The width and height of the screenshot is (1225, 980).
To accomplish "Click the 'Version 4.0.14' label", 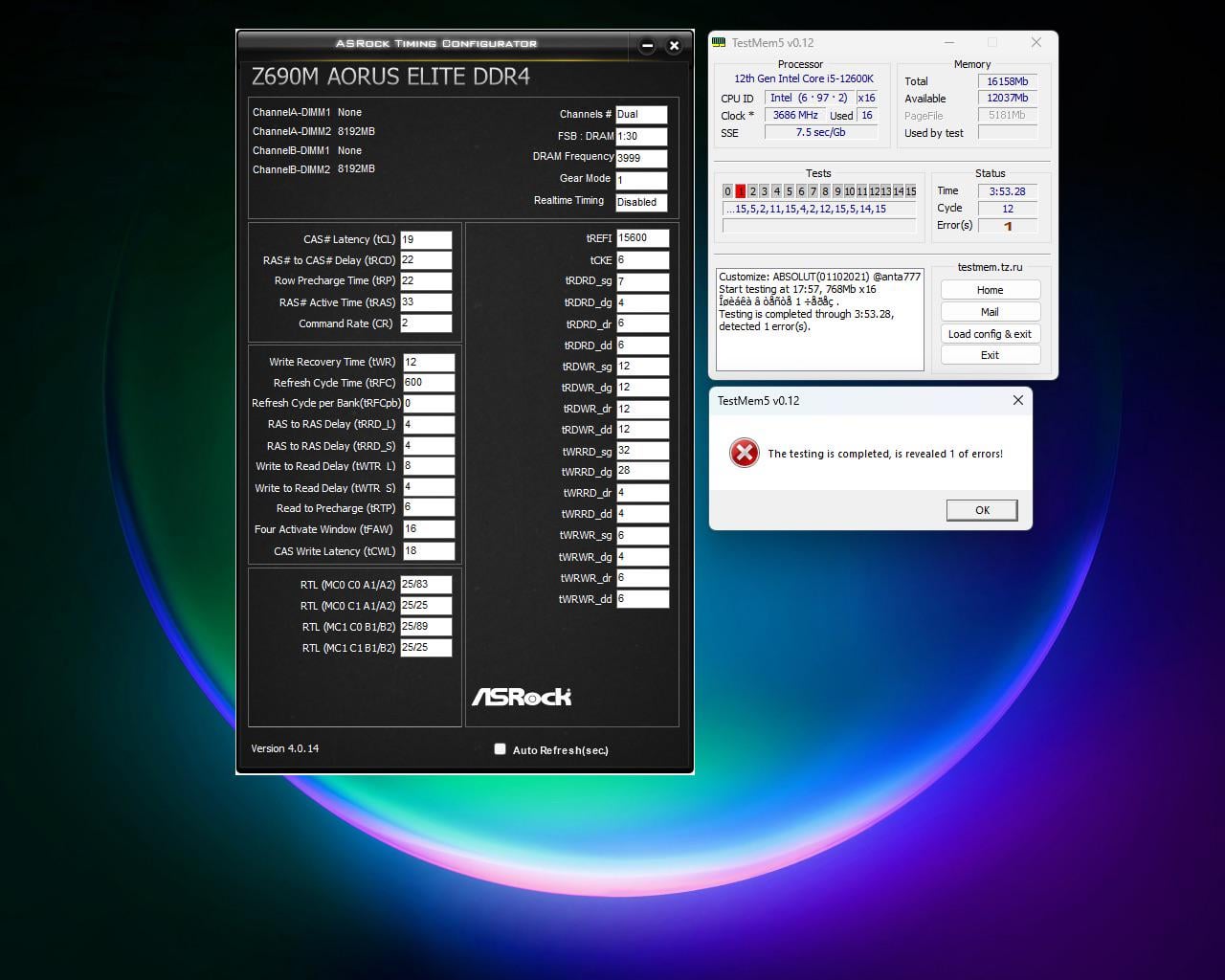I will coord(285,748).
